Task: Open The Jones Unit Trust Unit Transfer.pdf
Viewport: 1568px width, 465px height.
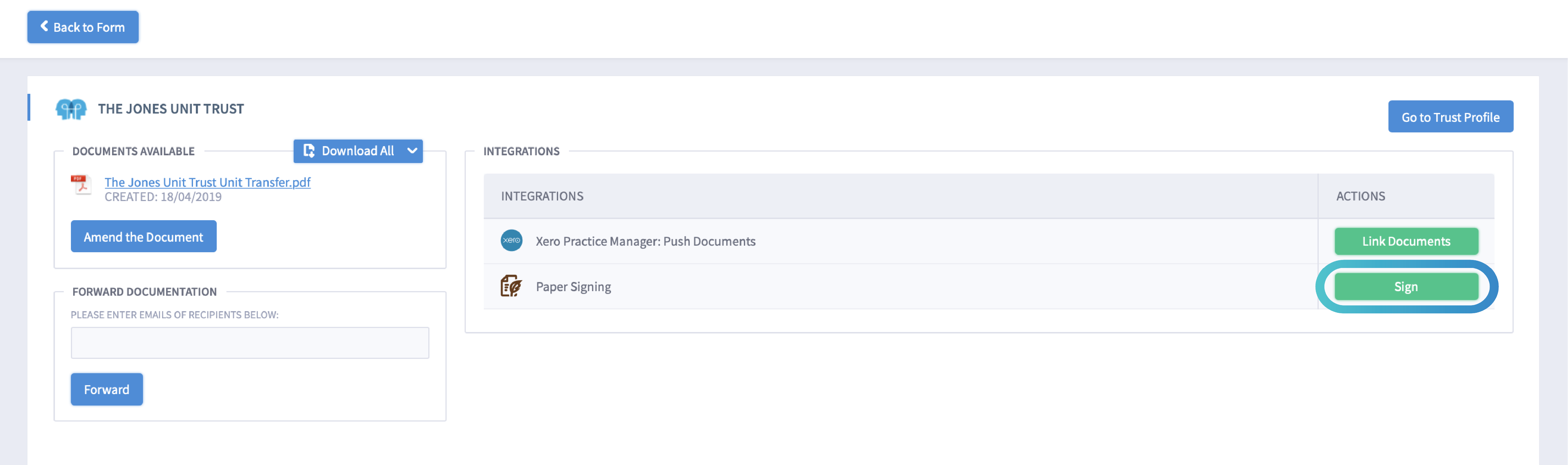Action: point(207,182)
